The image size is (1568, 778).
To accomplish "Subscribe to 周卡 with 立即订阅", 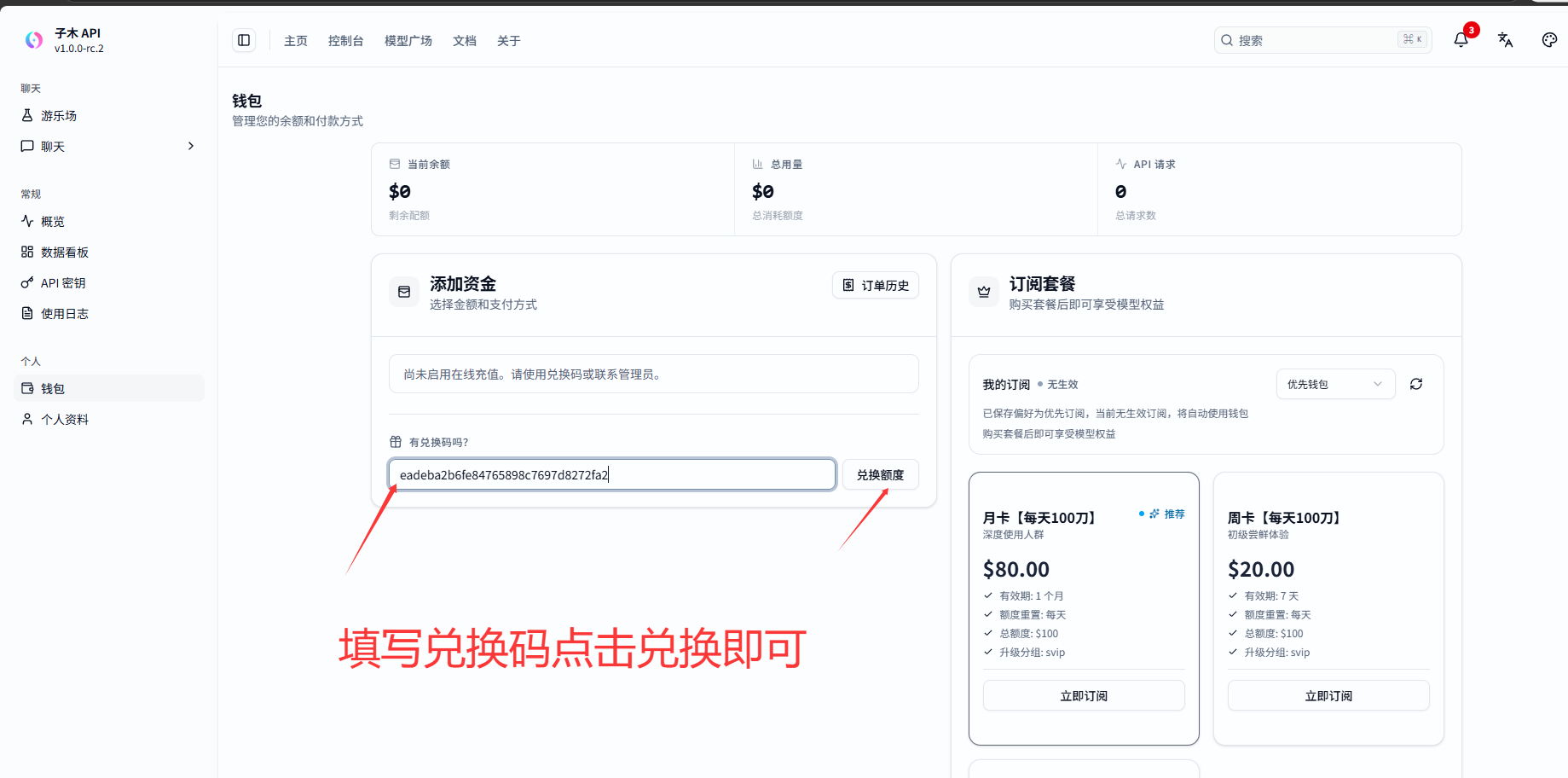I will 1328,696.
